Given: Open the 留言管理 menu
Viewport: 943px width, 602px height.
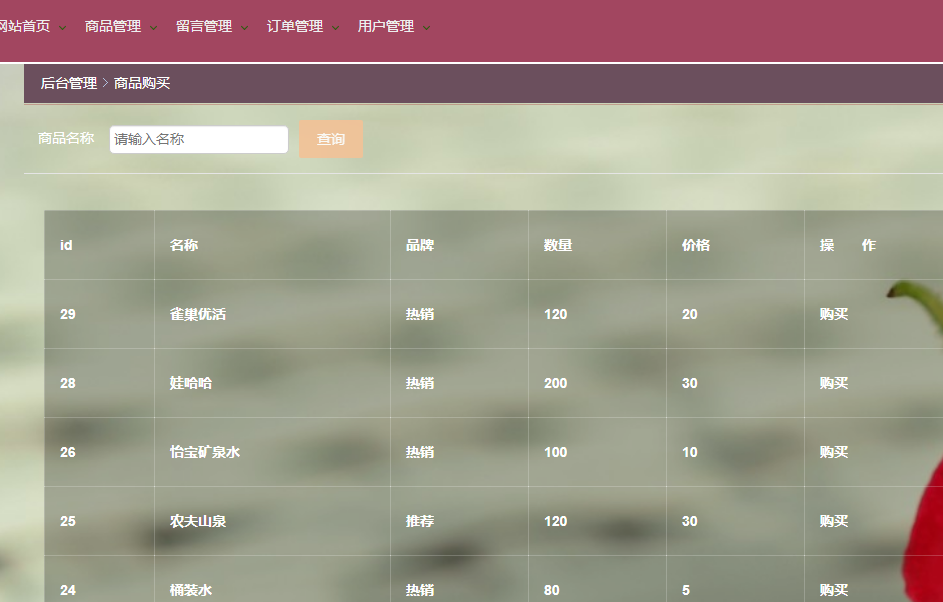Looking at the screenshot, I should click(x=204, y=26).
